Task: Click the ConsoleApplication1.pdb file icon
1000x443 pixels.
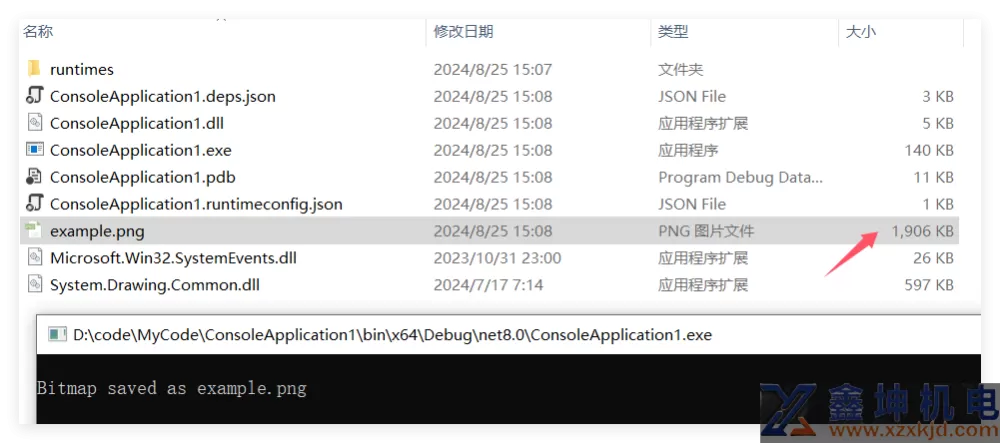Action: (34, 177)
